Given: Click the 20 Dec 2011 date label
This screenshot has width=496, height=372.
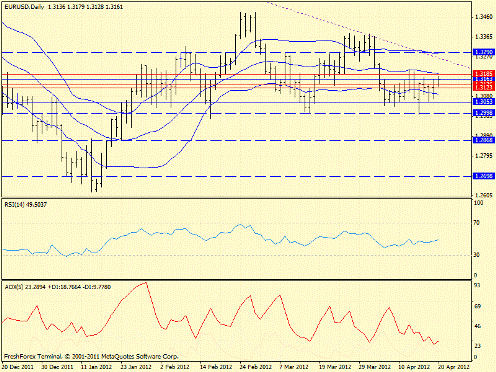Looking at the screenshot, I should coord(18,367).
